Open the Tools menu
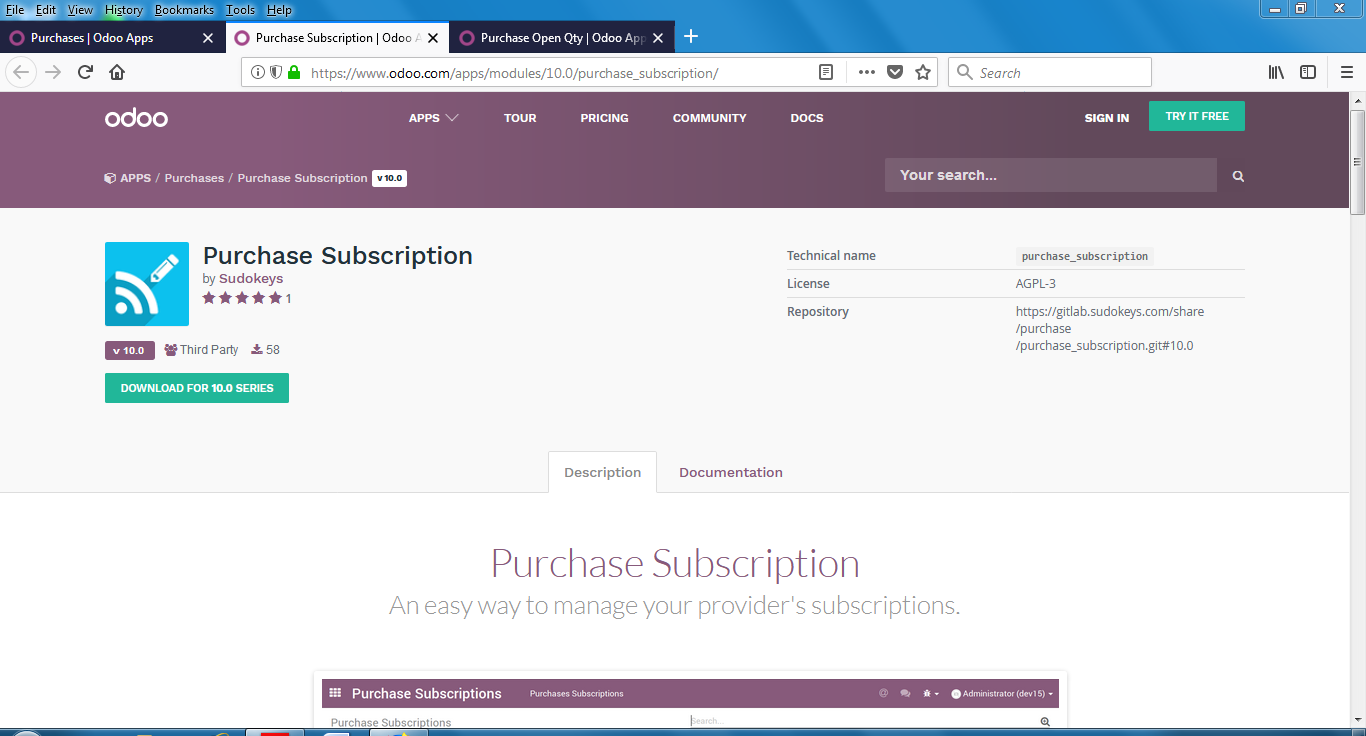 [x=240, y=10]
